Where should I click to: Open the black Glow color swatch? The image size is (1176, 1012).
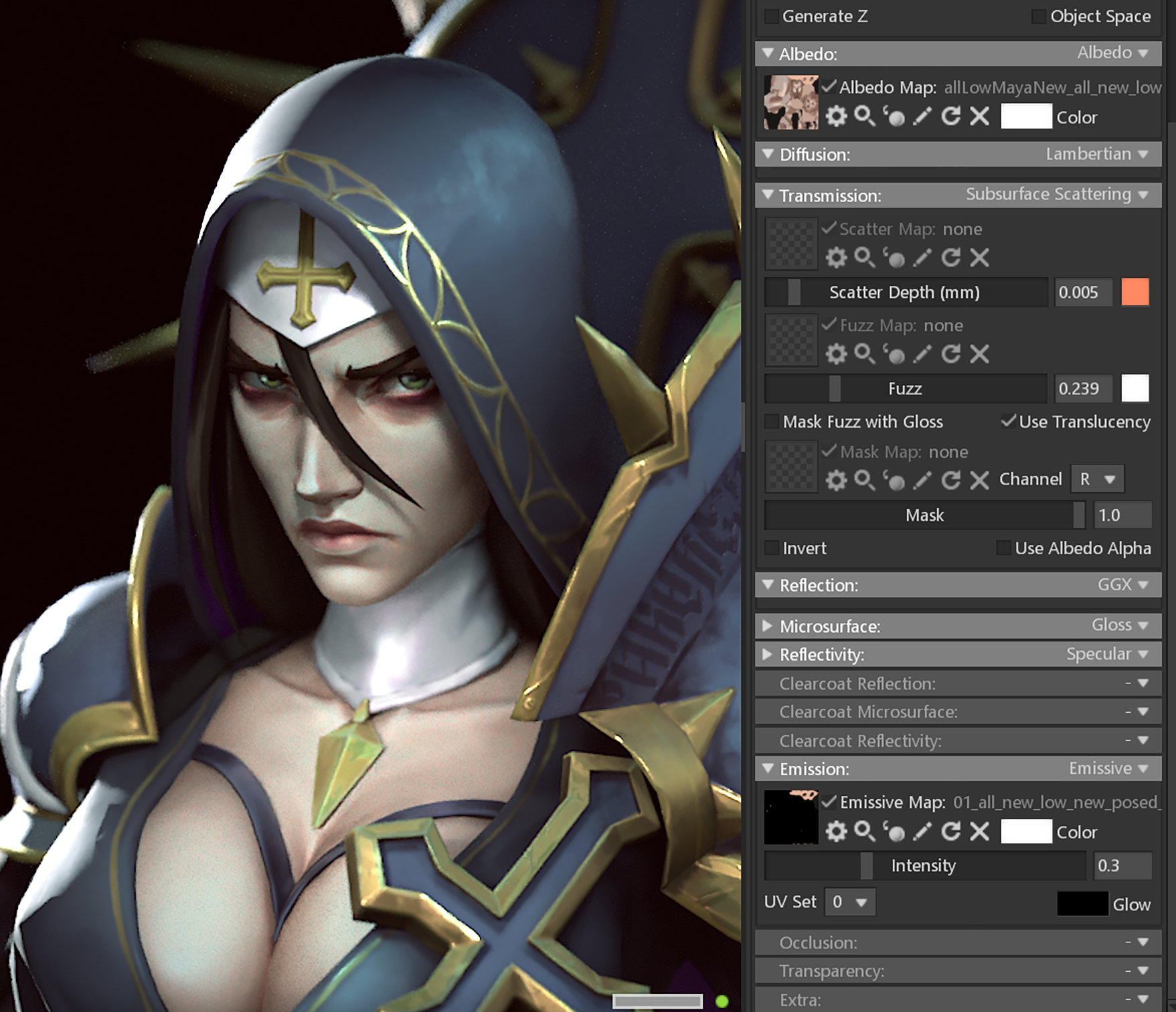1082,904
